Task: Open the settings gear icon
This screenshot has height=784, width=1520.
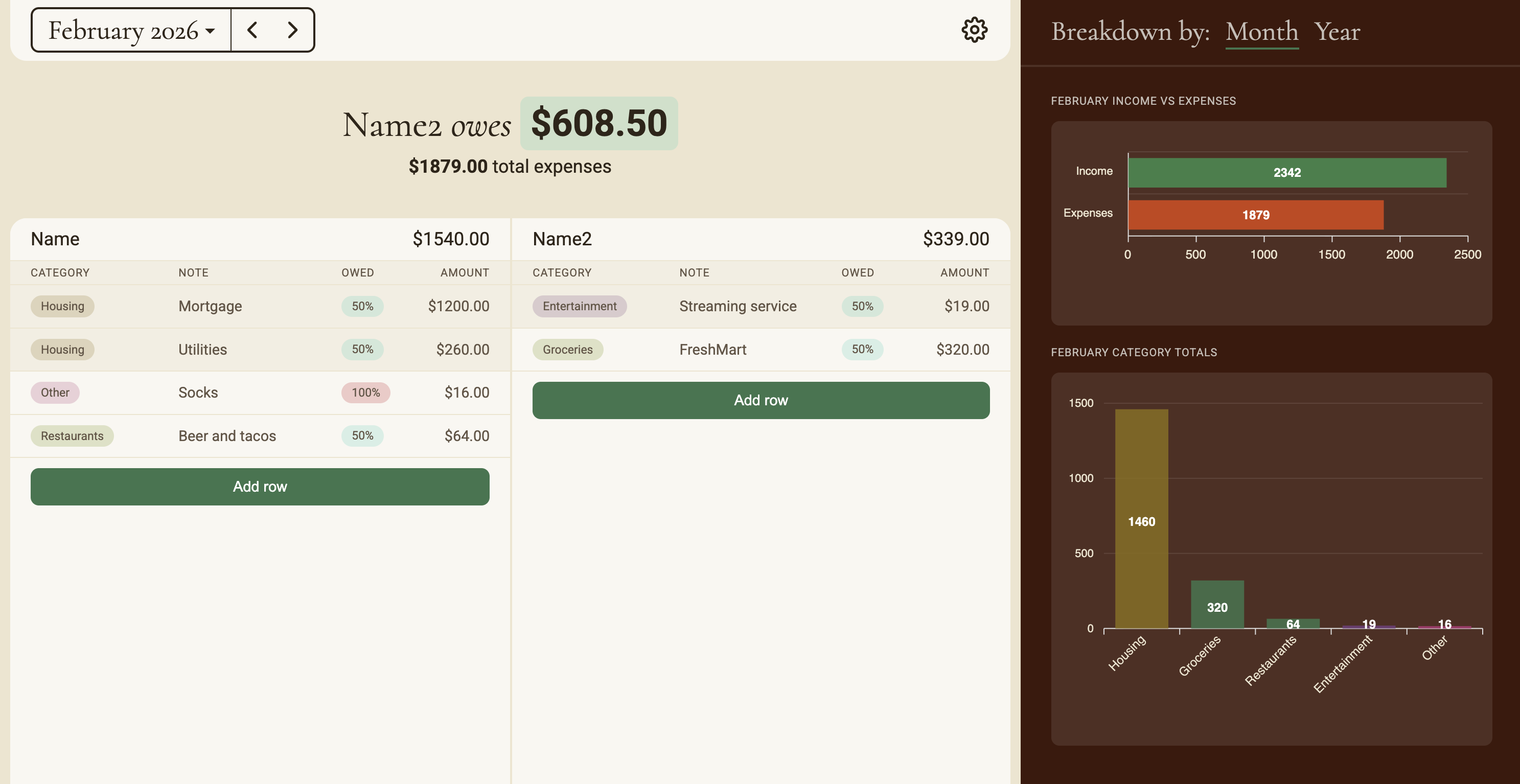Action: [x=974, y=30]
